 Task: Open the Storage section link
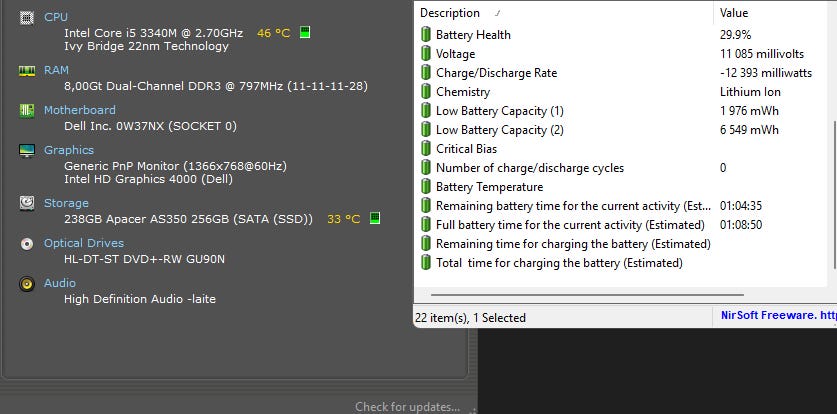[x=66, y=203]
